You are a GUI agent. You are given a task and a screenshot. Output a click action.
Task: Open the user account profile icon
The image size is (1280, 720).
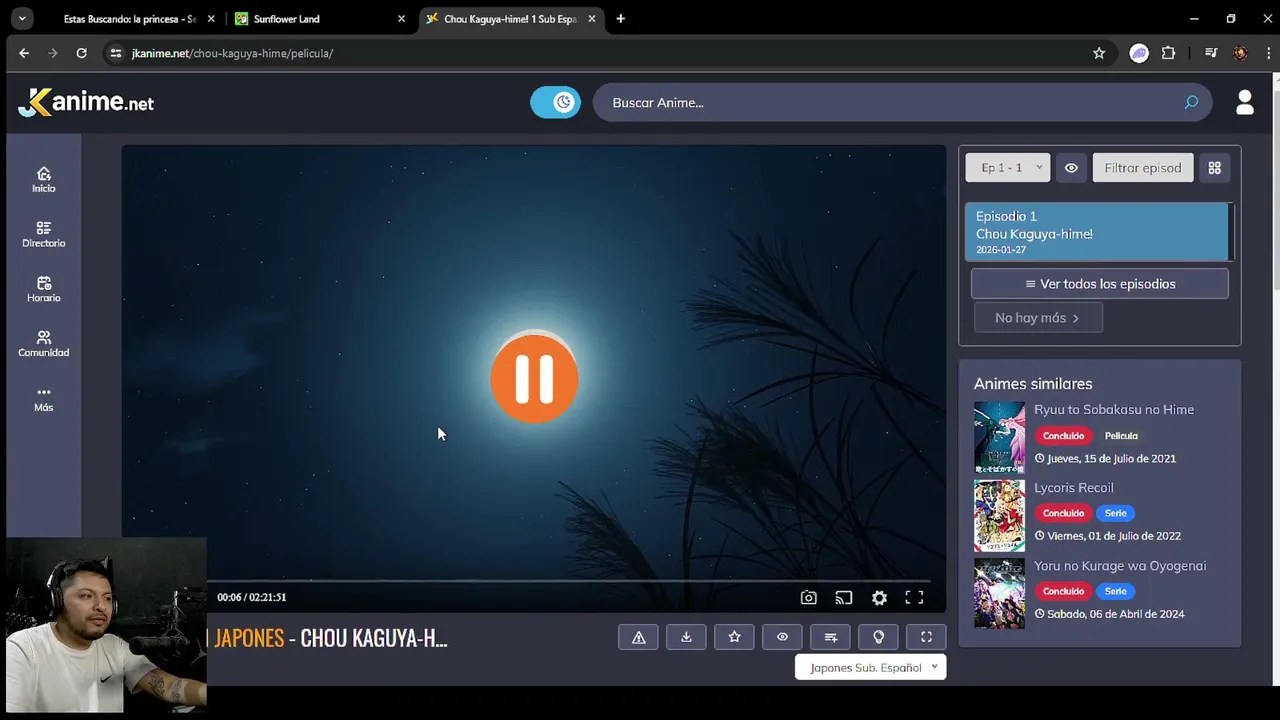1245,102
